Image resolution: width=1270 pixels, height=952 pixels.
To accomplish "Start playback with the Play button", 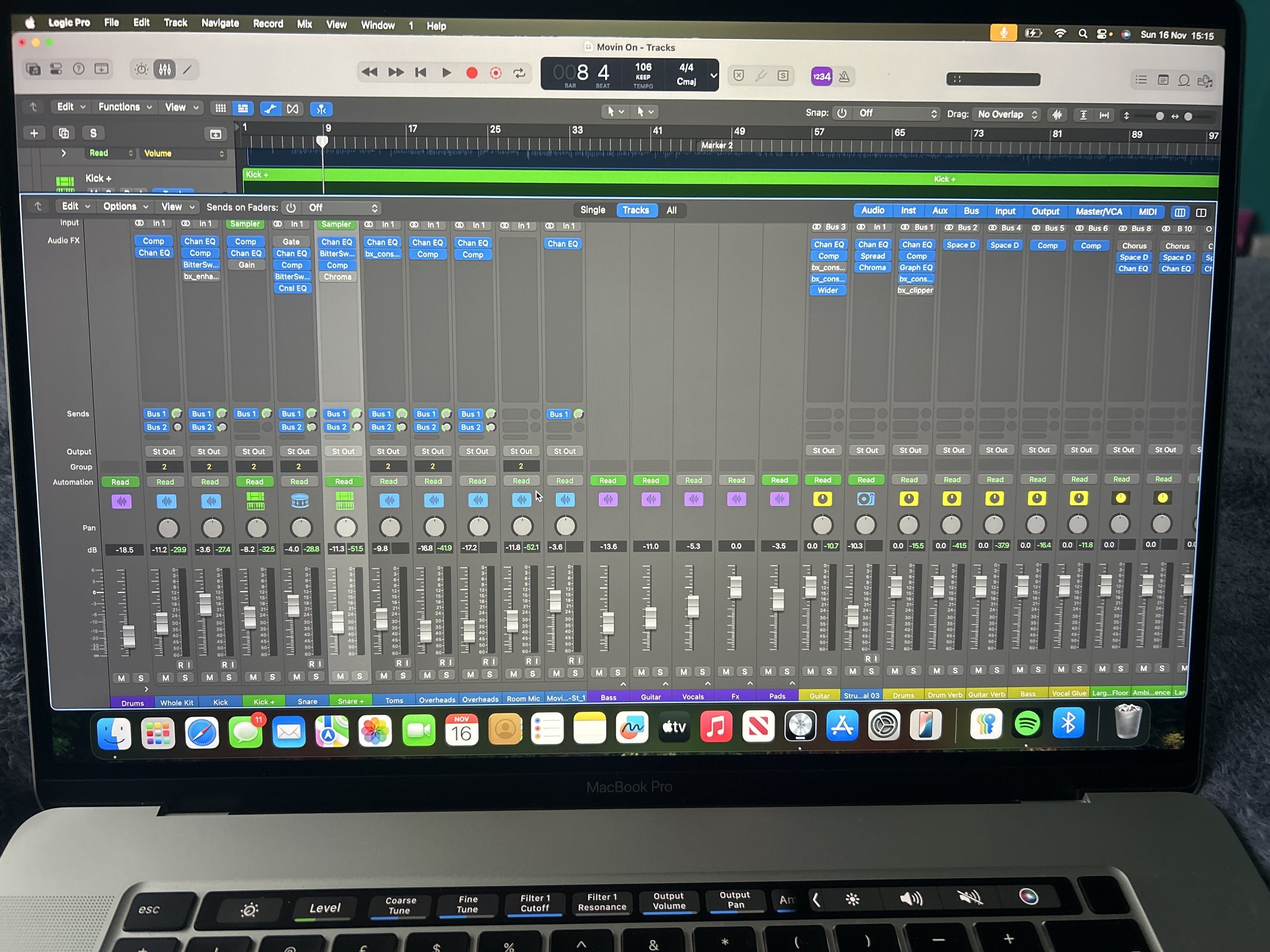I will (446, 73).
